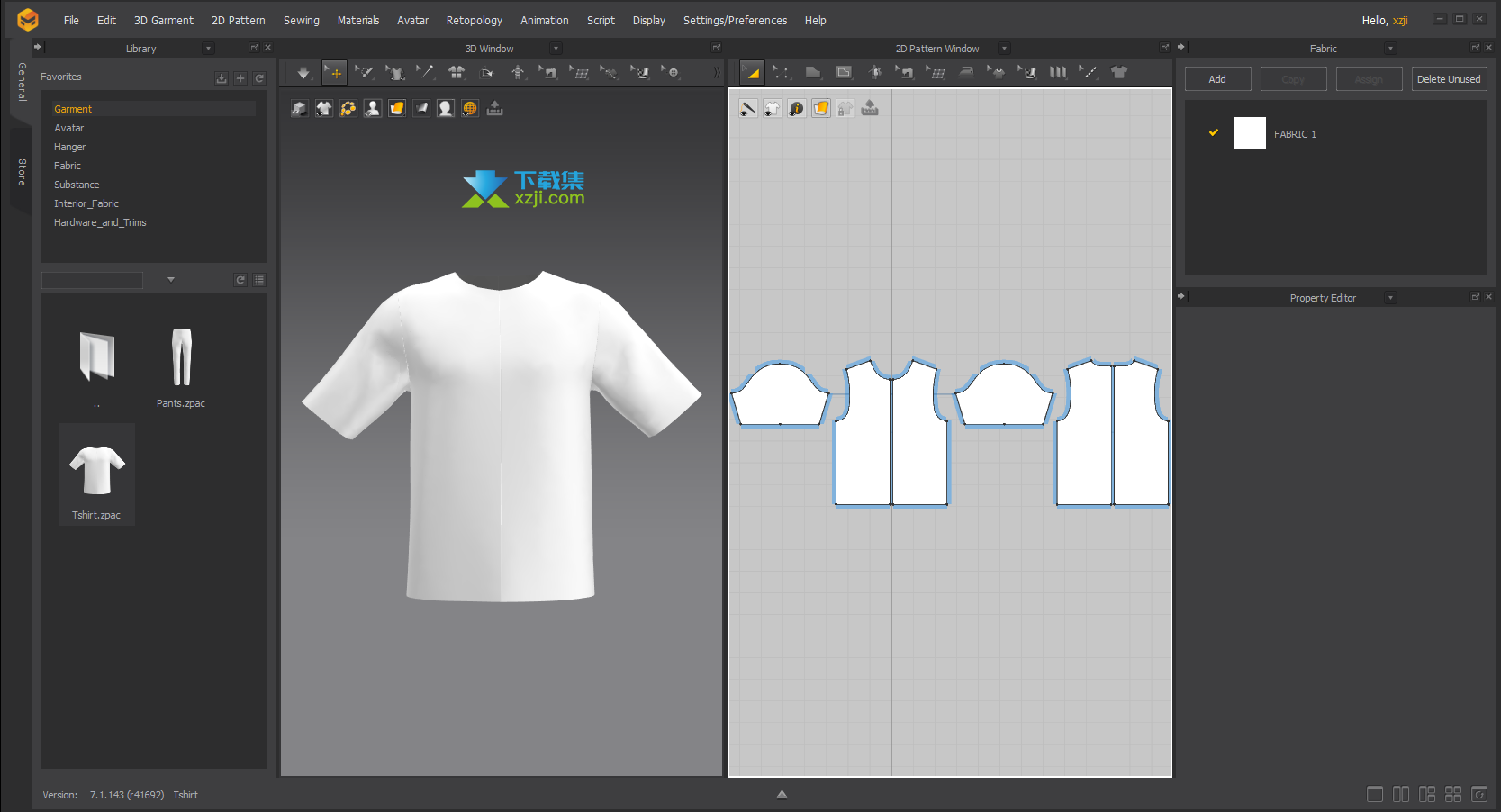Click the white FABRIC 1 color swatch
The image size is (1501, 812).
[x=1249, y=133]
